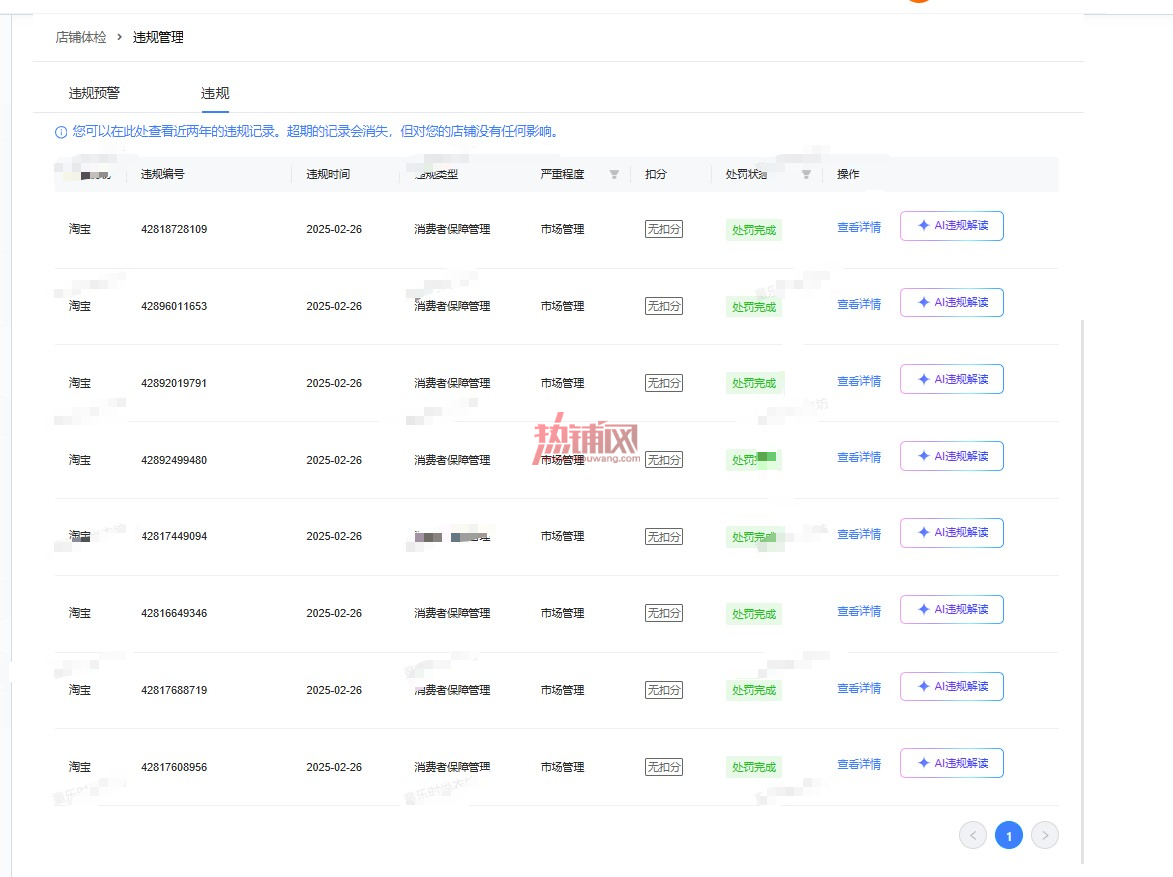Screen dimensions: 1173x877
Task: Open AI违规解读 for violation 42817449094
Action: coord(952,533)
